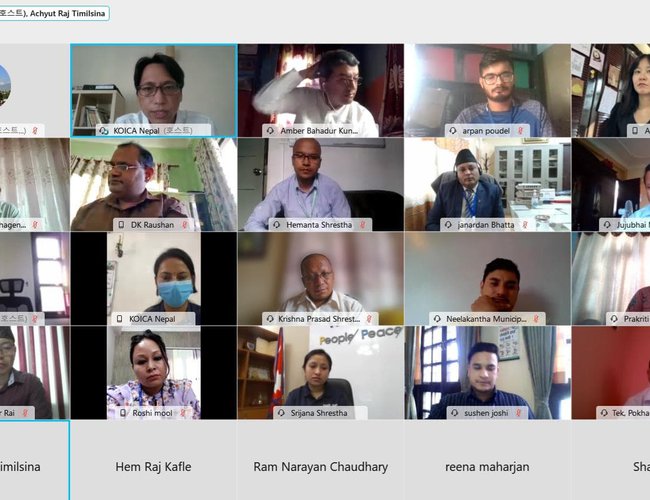Click the headset icon next to Amber Bahadur Kun
Viewport: 650px width, 500px height.
(270, 131)
